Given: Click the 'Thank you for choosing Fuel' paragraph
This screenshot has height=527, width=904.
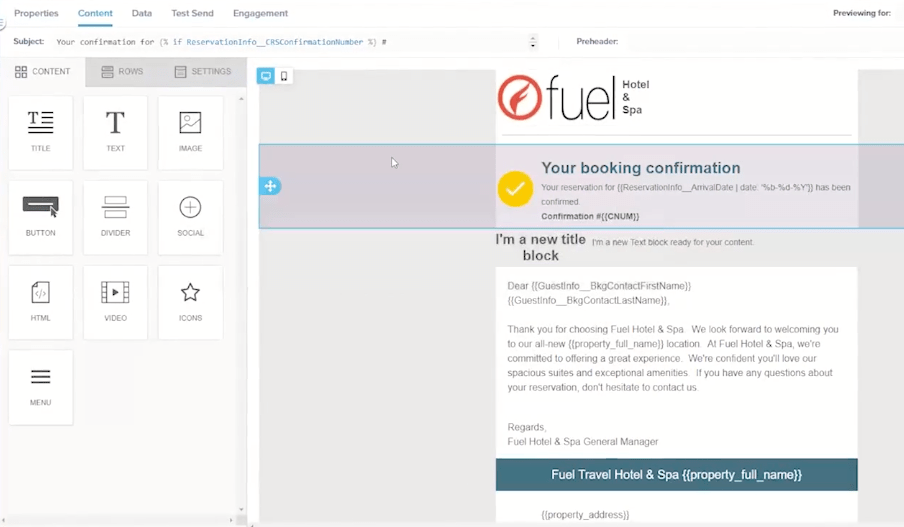Looking at the screenshot, I should (x=673, y=358).
